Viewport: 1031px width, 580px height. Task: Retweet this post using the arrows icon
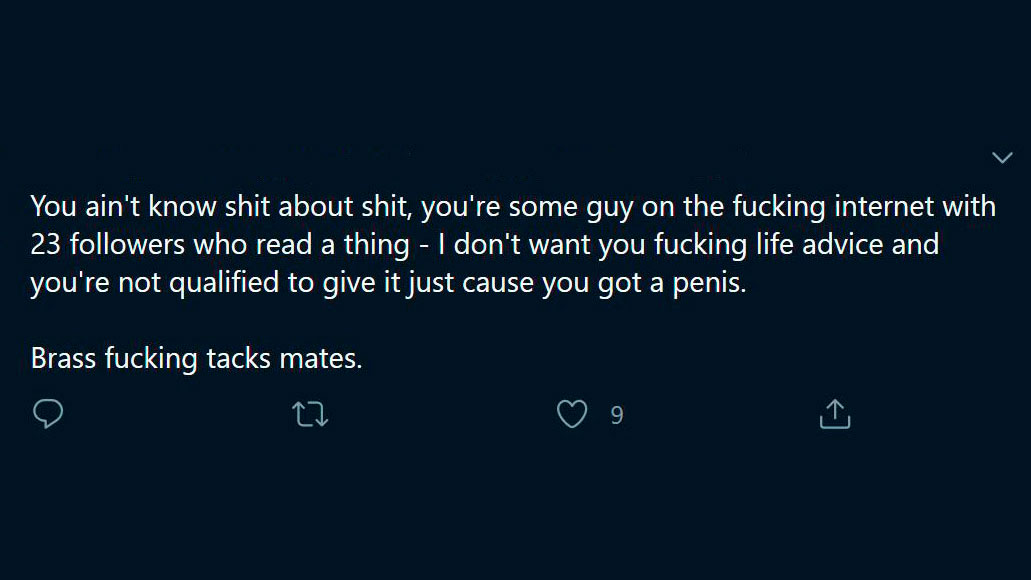[310, 414]
